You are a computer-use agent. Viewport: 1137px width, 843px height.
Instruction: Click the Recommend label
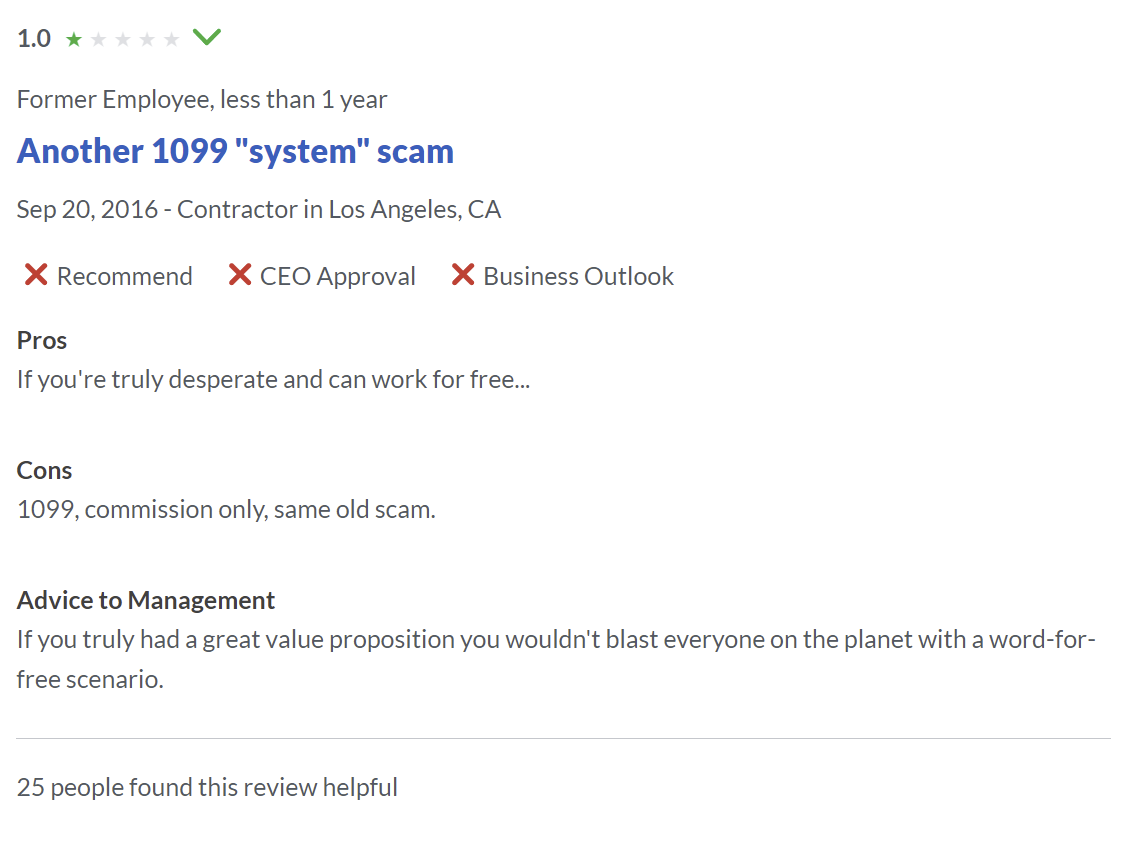click(125, 276)
